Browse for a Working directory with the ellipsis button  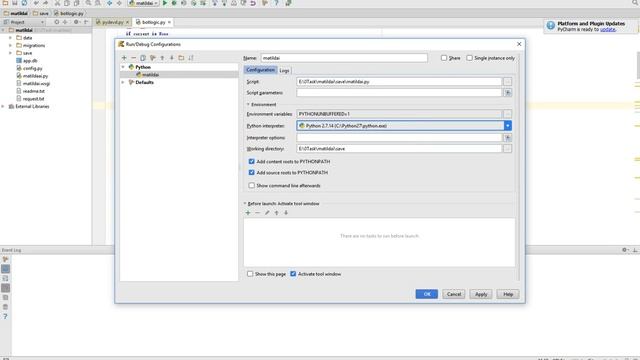point(507,149)
